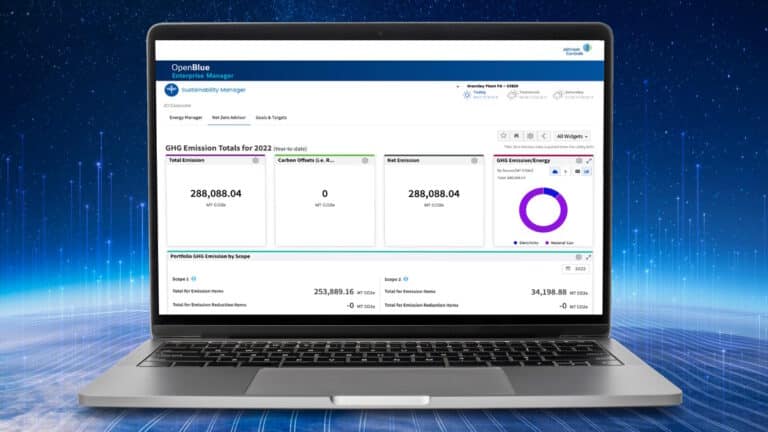Screen dimensions: 768x432
Task: Click the Johnson Controls logo
Action: 577,49
